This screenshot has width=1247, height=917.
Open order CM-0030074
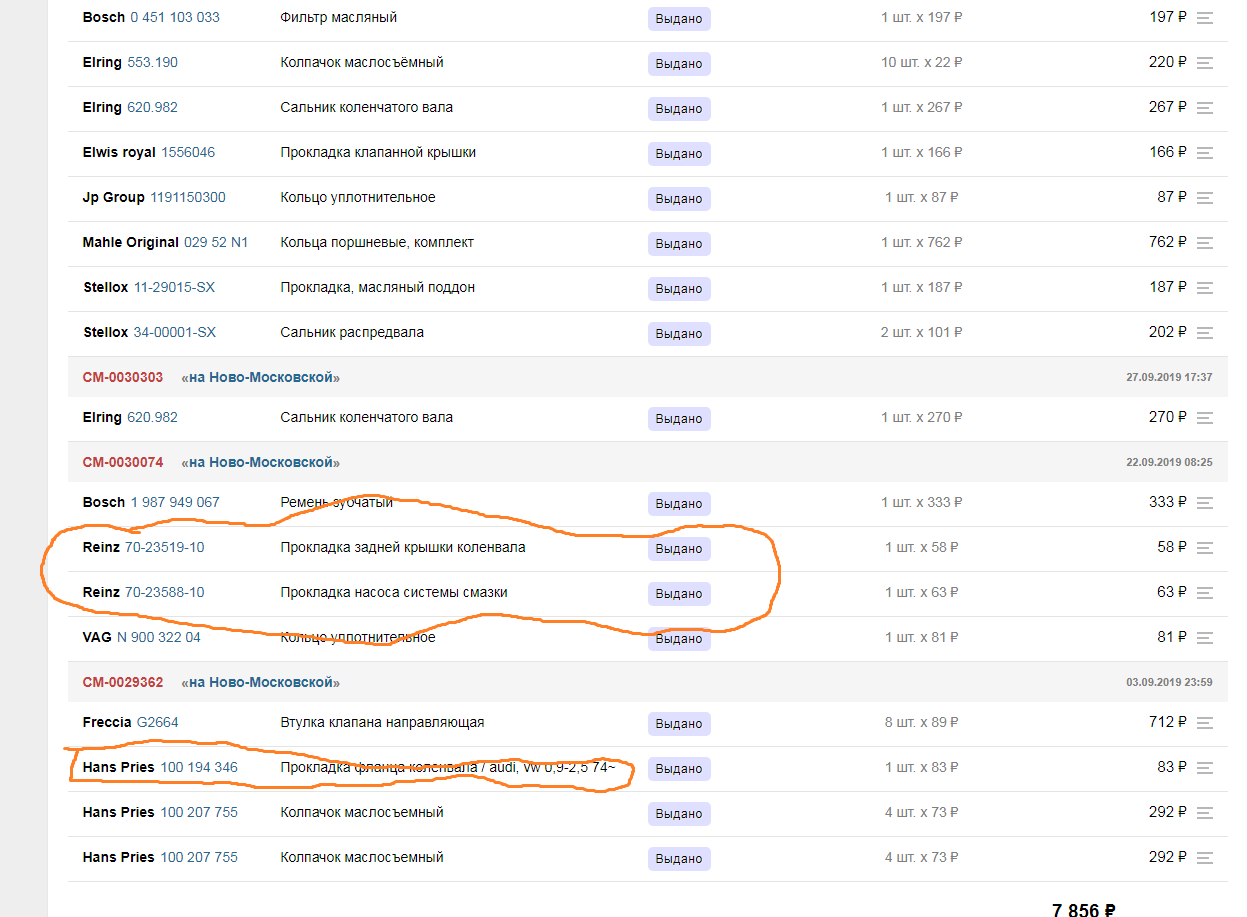click(123, 462)
